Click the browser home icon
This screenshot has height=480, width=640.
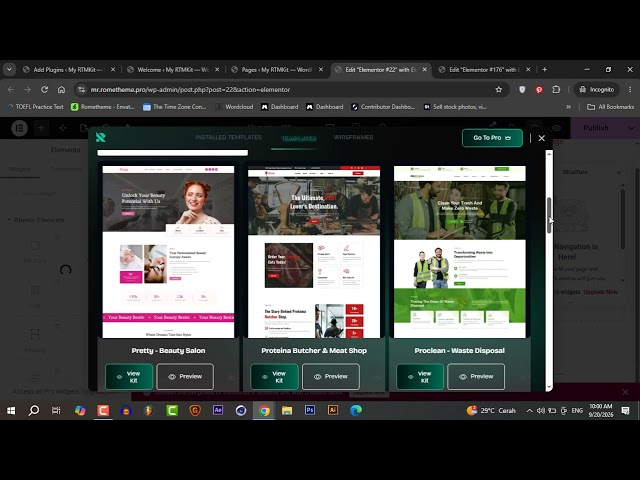pyautogui.click(x=61, y=89)
